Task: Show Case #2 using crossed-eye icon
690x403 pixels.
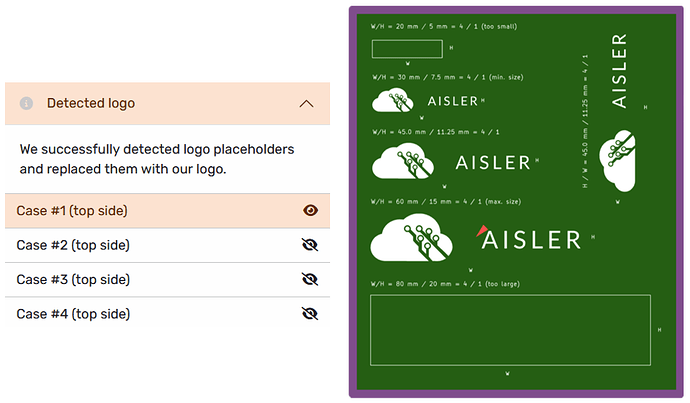Action: [310, 245]
